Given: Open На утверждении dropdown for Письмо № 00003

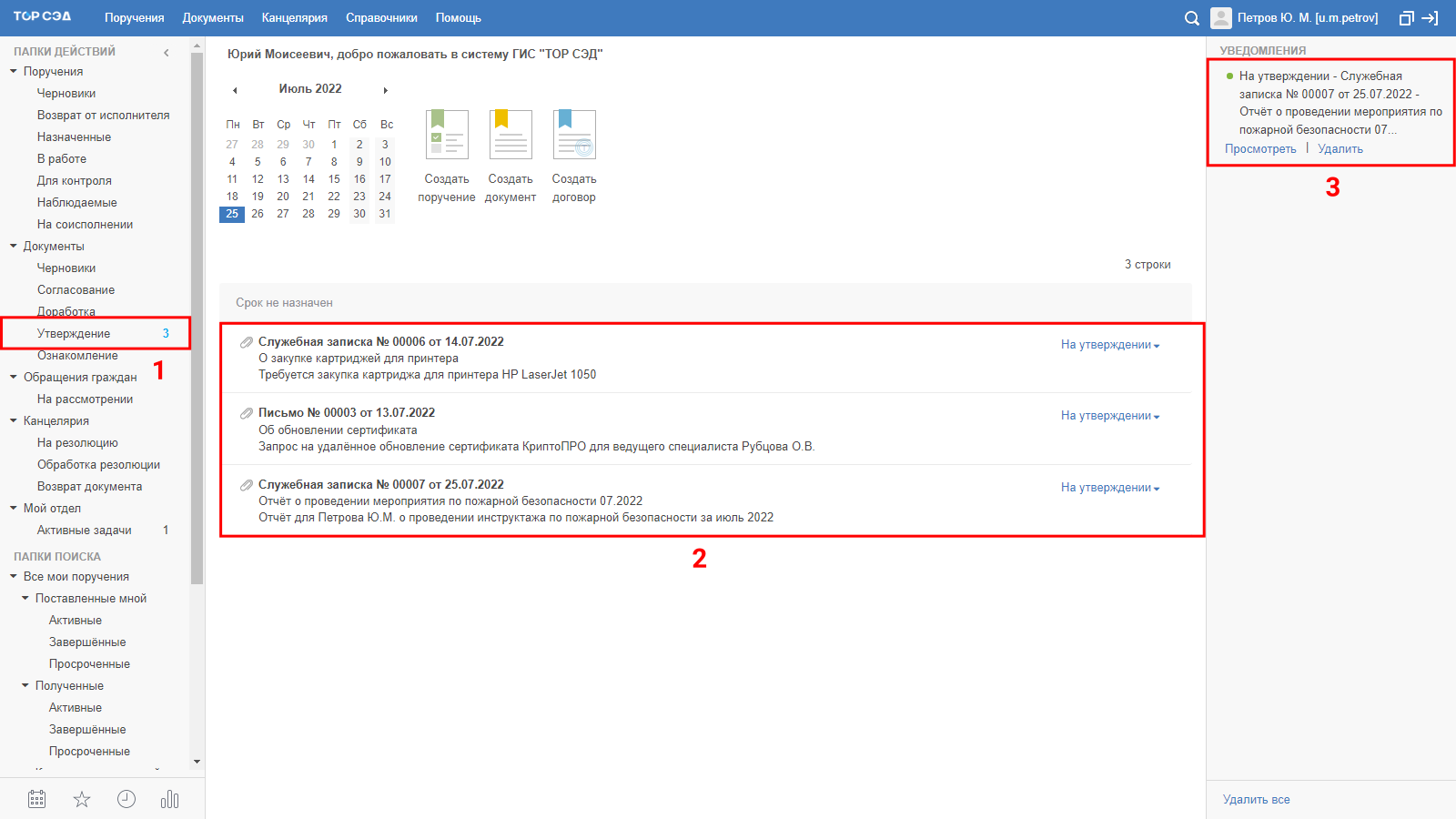Looking at the screenshot, I should tap(1110, 416).
